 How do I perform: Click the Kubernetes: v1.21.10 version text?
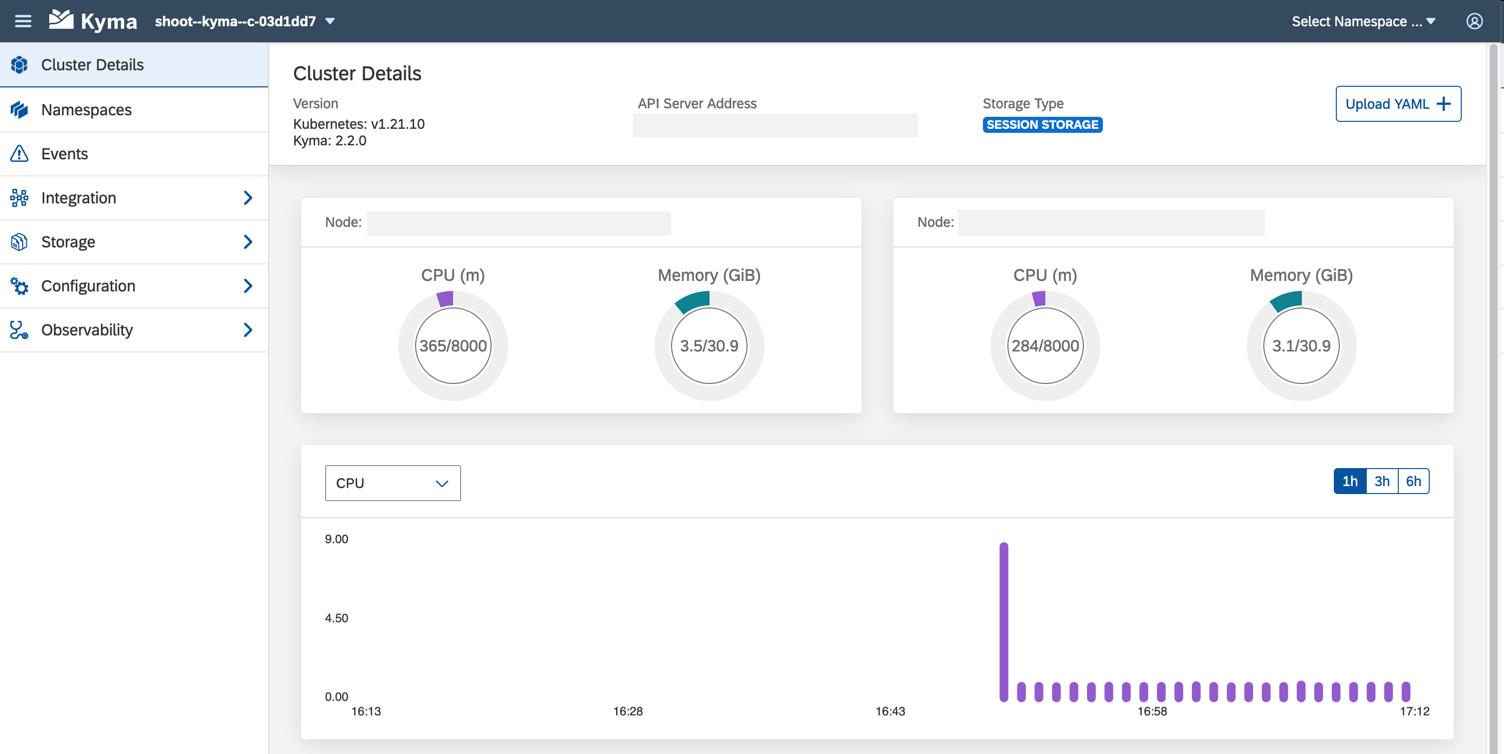tap(359, 124)
